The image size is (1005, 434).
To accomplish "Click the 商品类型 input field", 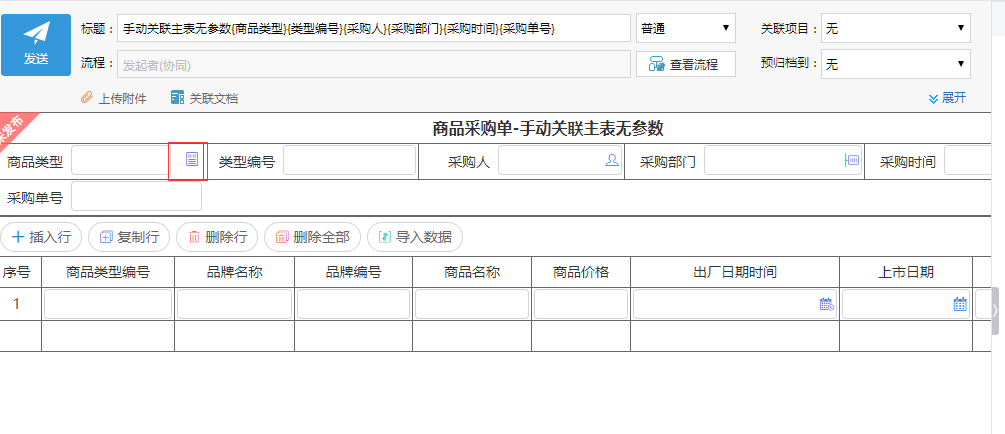I will click(120, 160).
